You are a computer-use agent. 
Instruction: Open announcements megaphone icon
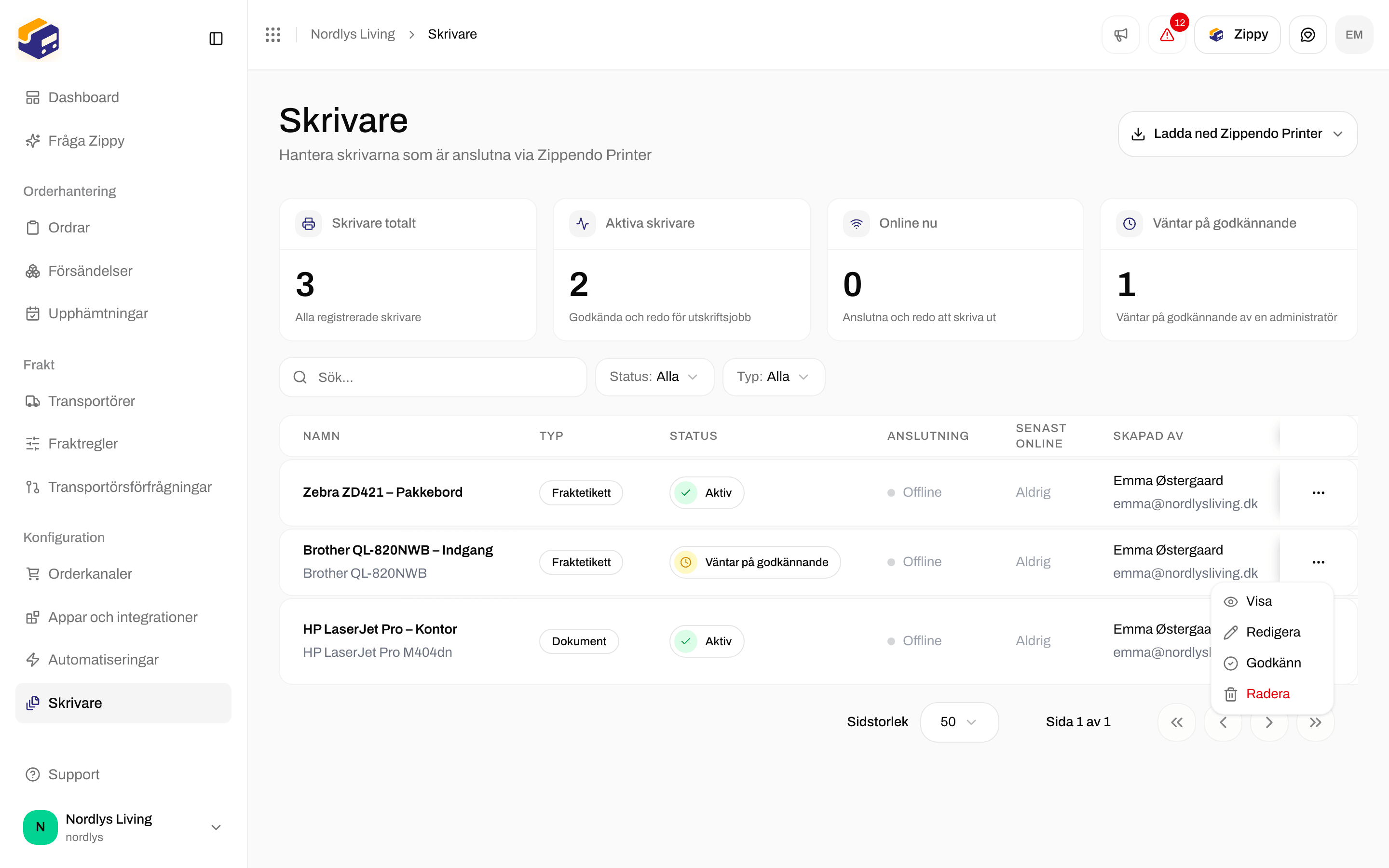click(x=1120, y=34)
